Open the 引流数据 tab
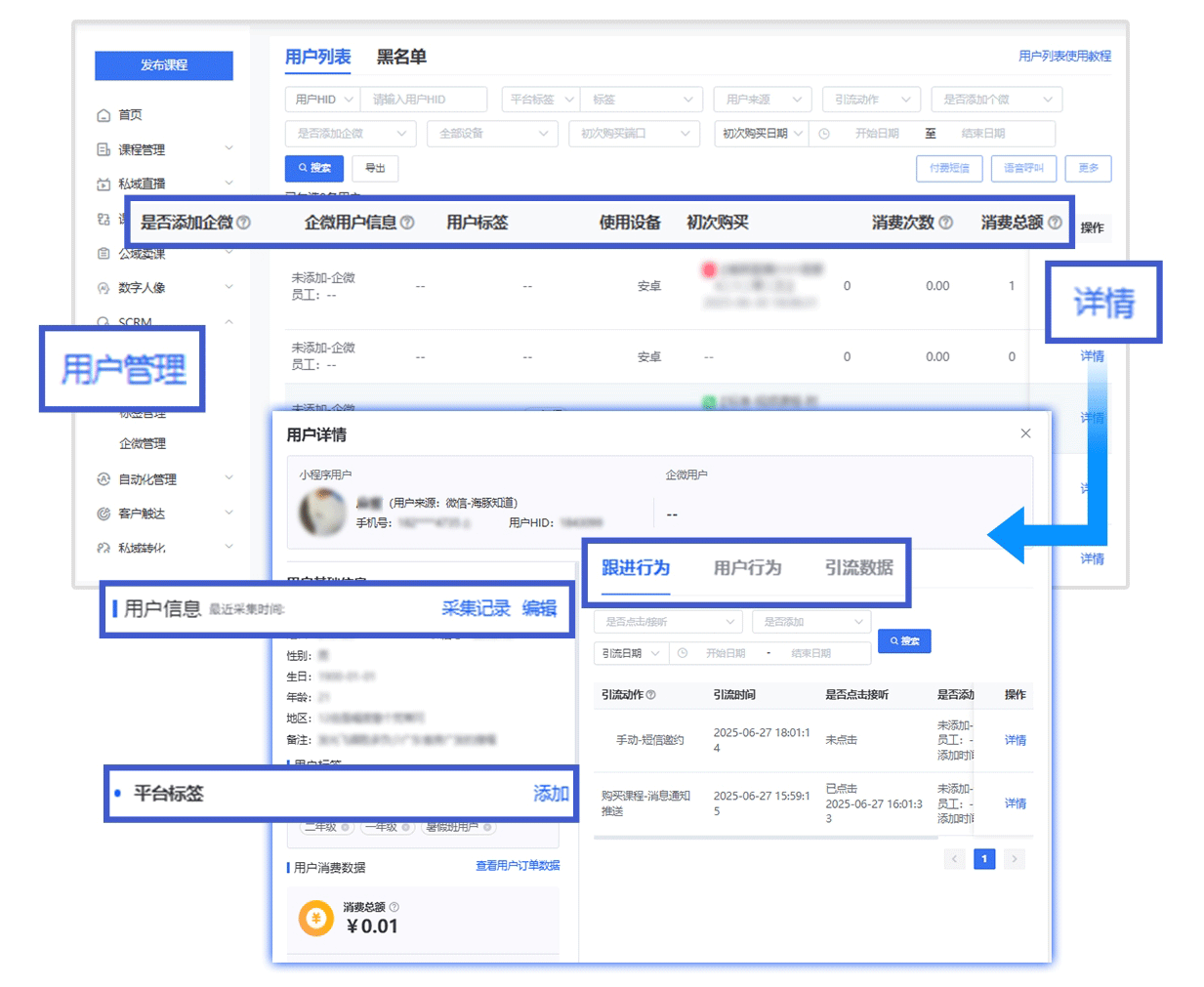 [x=858, y=568]
